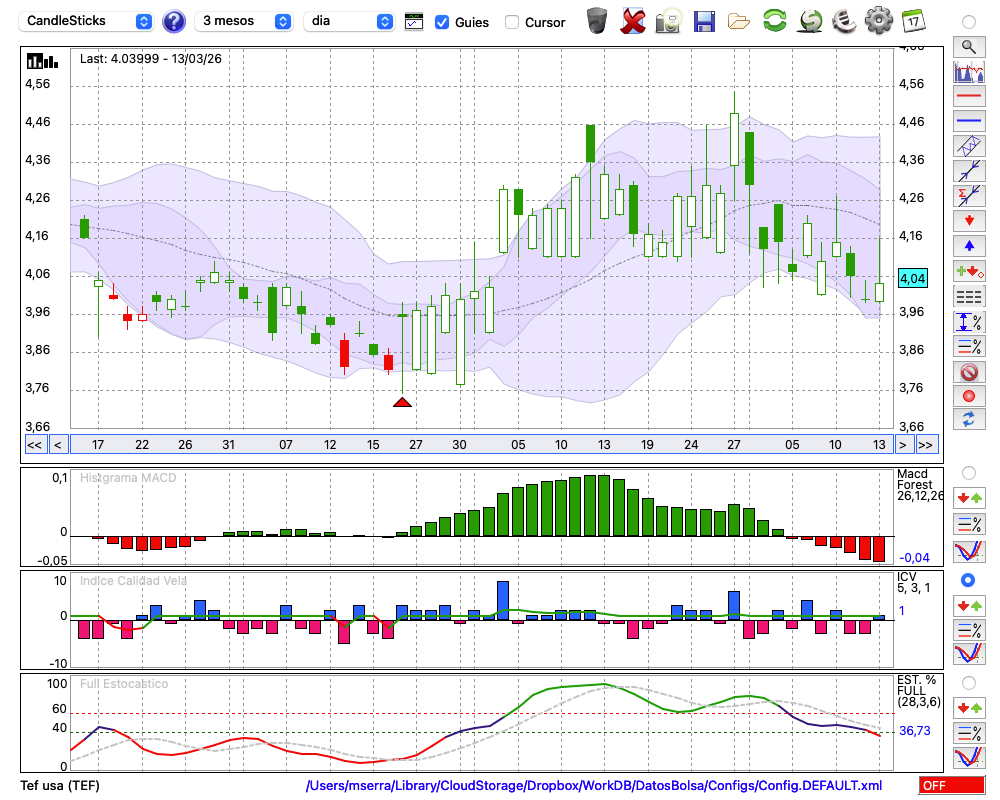This screenshot has width=1000, height=800.
Task: Click the blue floppy disk save icon
Action: pyautogui.click(x=704, y=21)
